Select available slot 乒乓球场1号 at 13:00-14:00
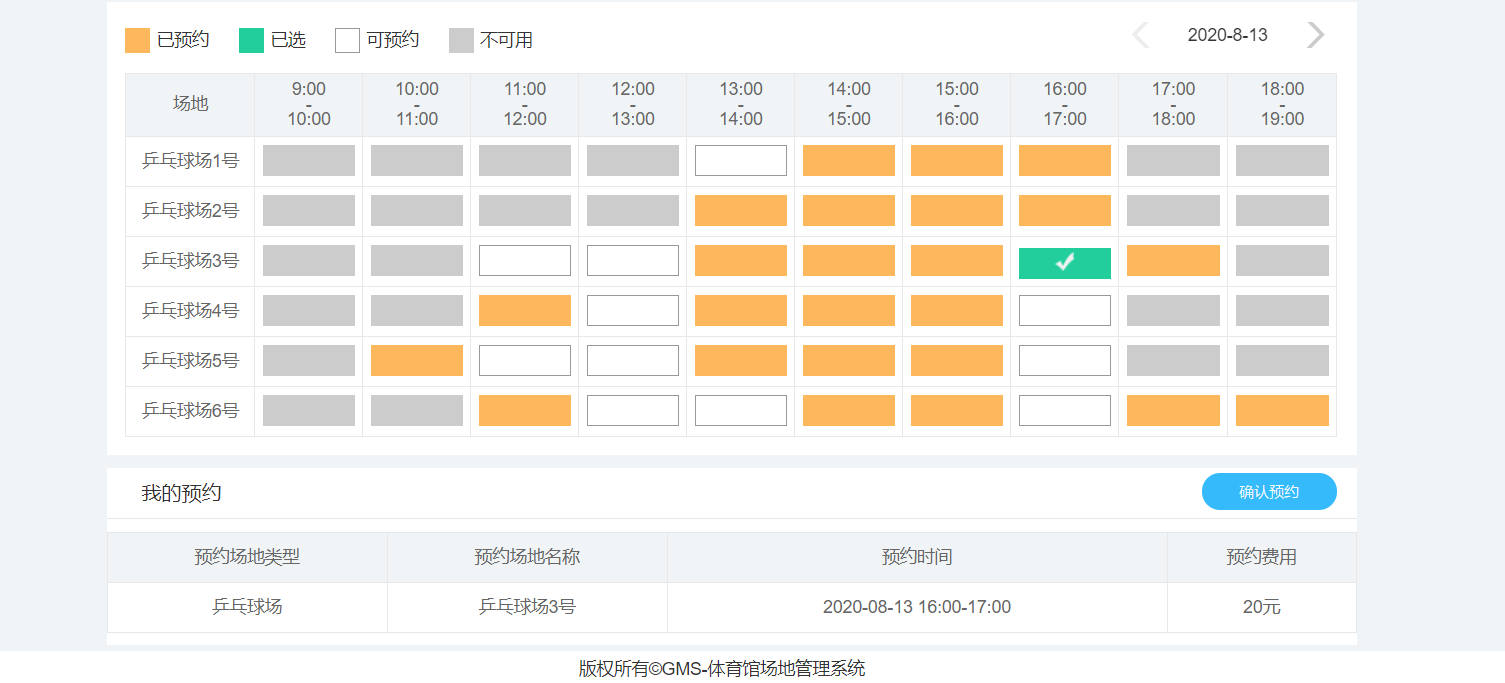The image size is (1505, 683). tap(741, 161)
